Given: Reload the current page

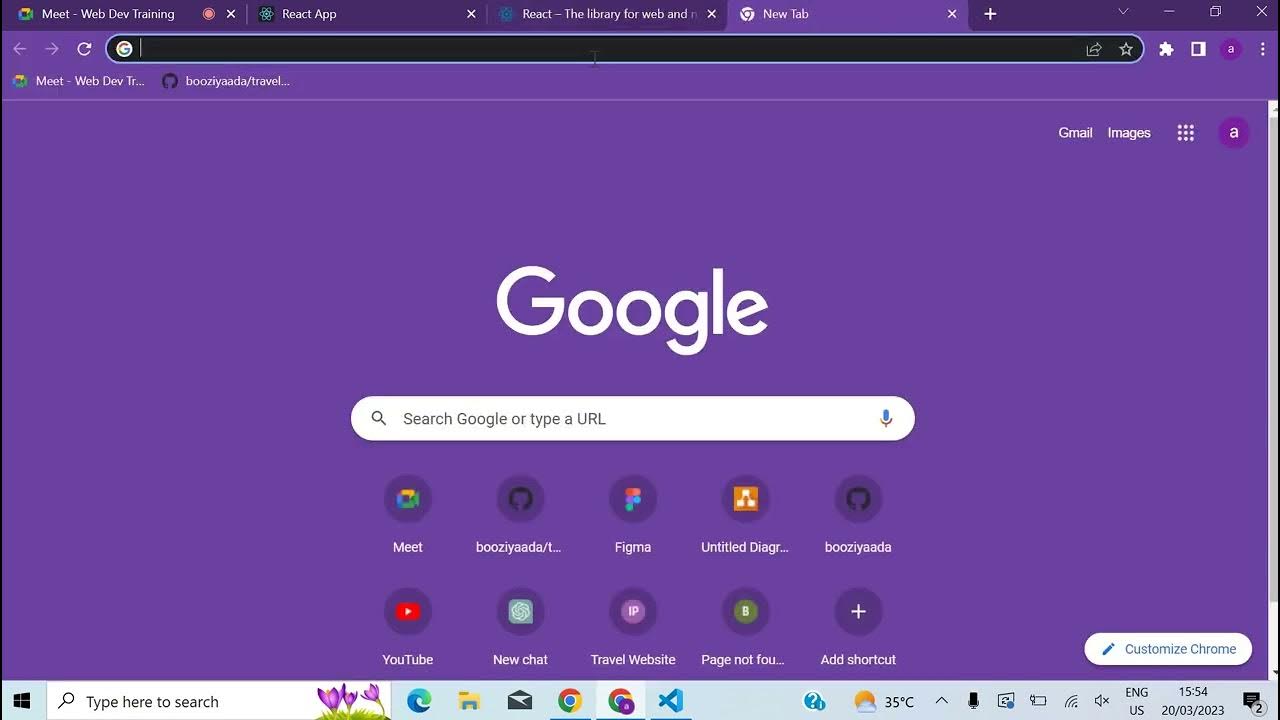Looking at the screenshot, I should click(x=84, y=49).
